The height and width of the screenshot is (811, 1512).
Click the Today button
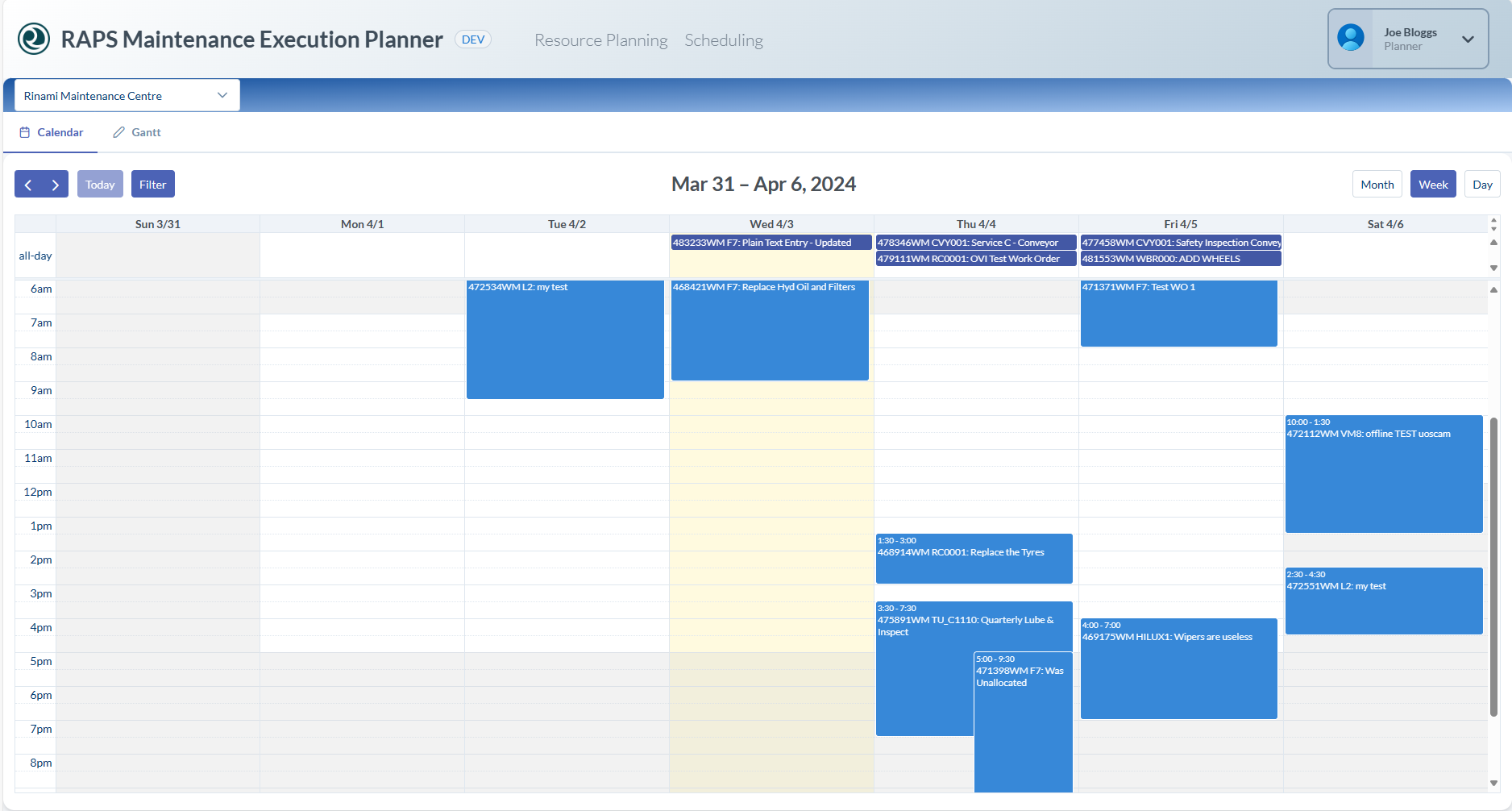100,184
